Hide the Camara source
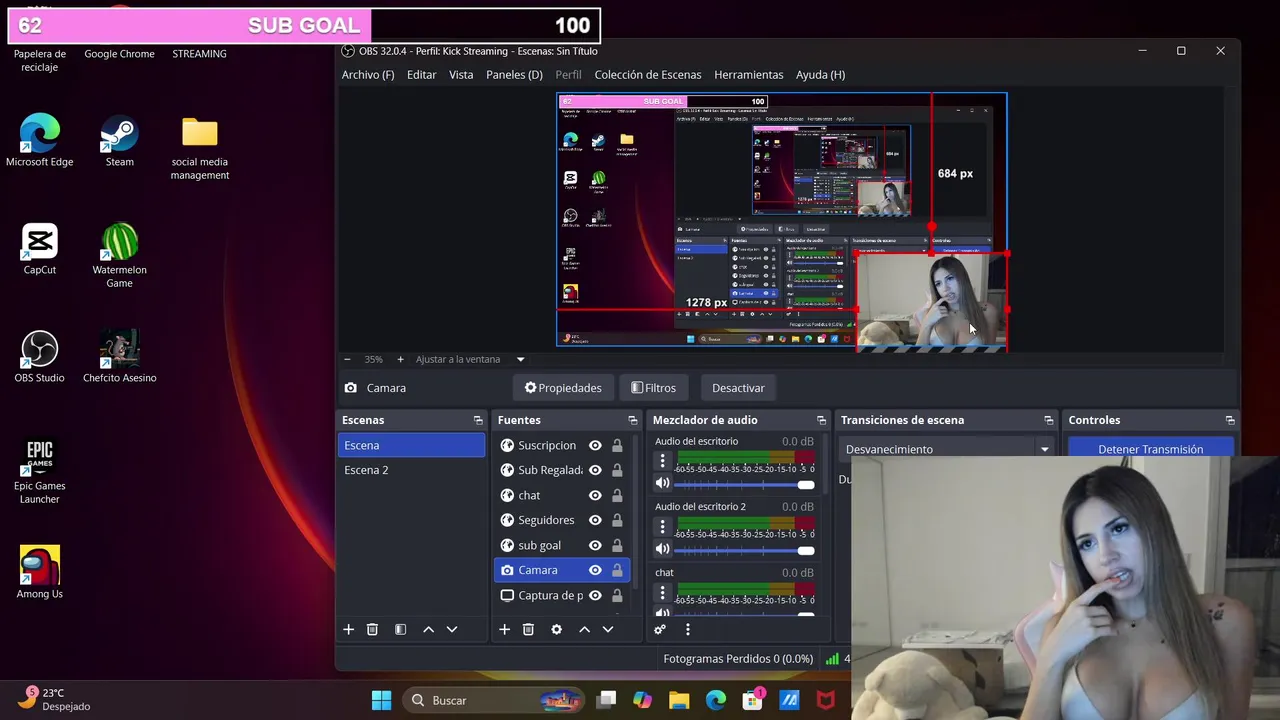This screenshot has height=720, width=1280. pos(595,570)
